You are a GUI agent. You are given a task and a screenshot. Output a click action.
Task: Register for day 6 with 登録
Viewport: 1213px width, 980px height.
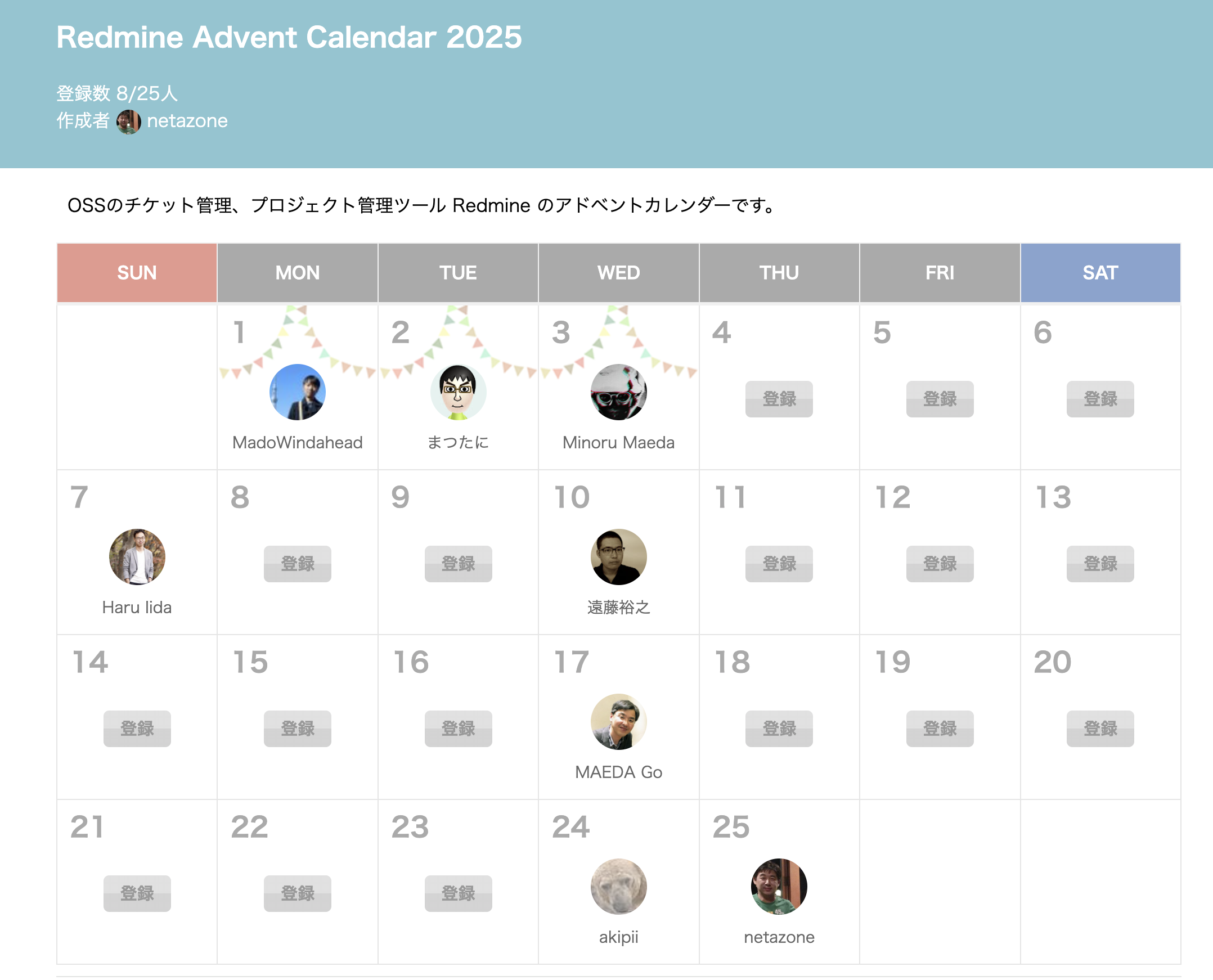pos(1099,398)
